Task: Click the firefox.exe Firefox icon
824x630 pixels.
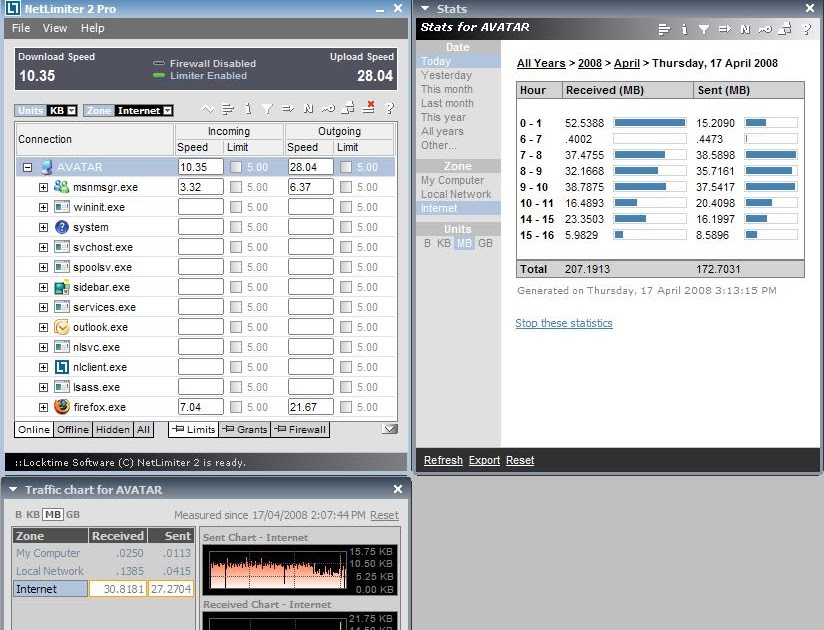Action: tap(62, 407)
